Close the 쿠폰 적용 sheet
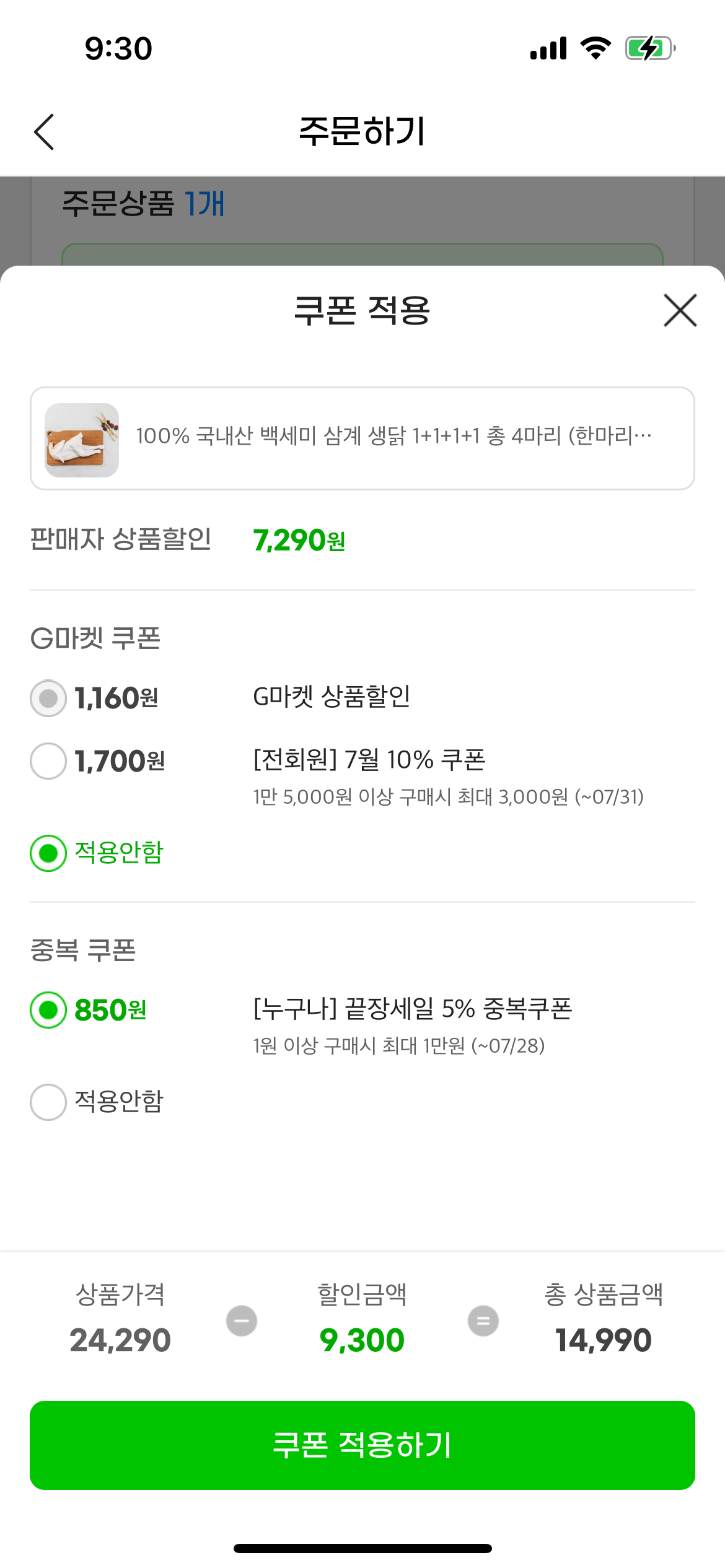Image resolution: width=725 pixels, height=1568 pixels. pos(680,310)
